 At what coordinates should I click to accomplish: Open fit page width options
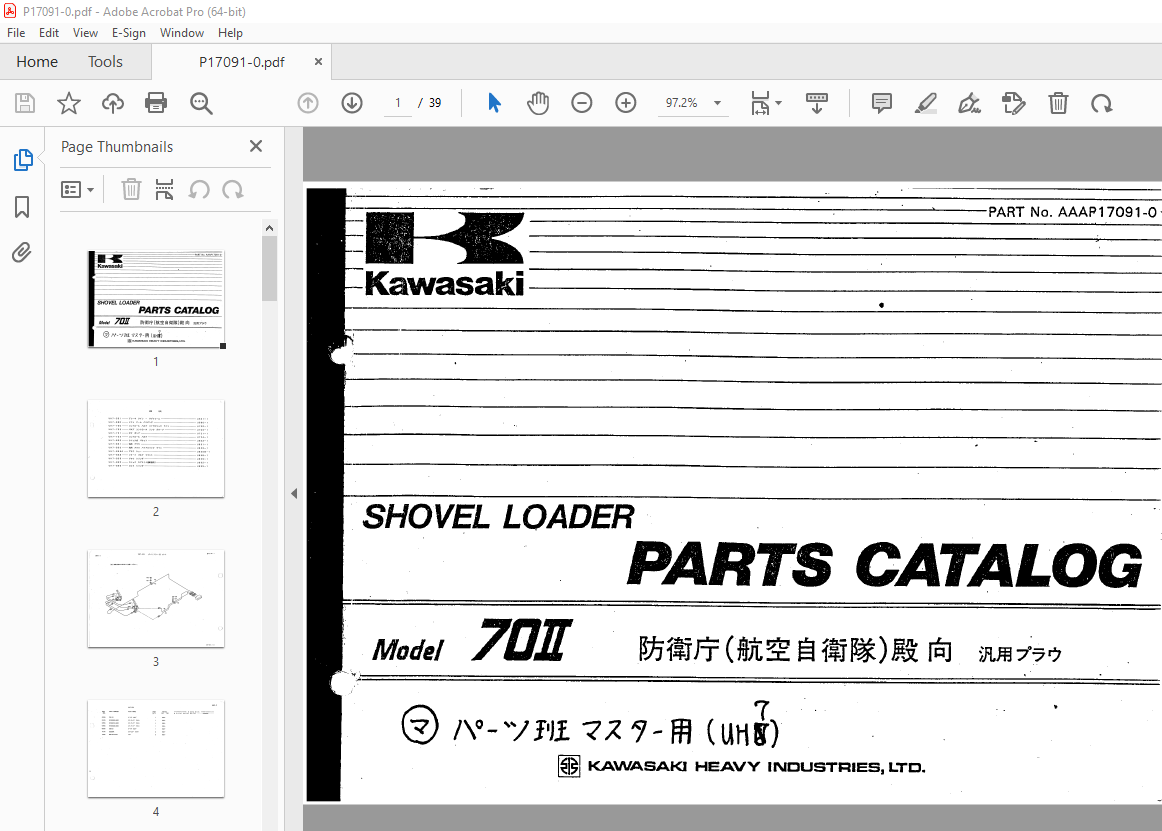[x=766, y=103]
